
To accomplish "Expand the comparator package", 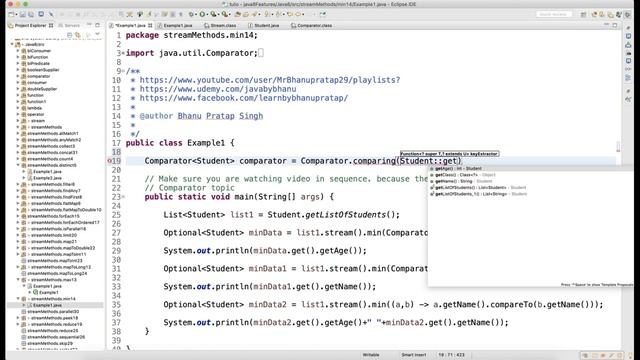I will click(x=18, y=76).
